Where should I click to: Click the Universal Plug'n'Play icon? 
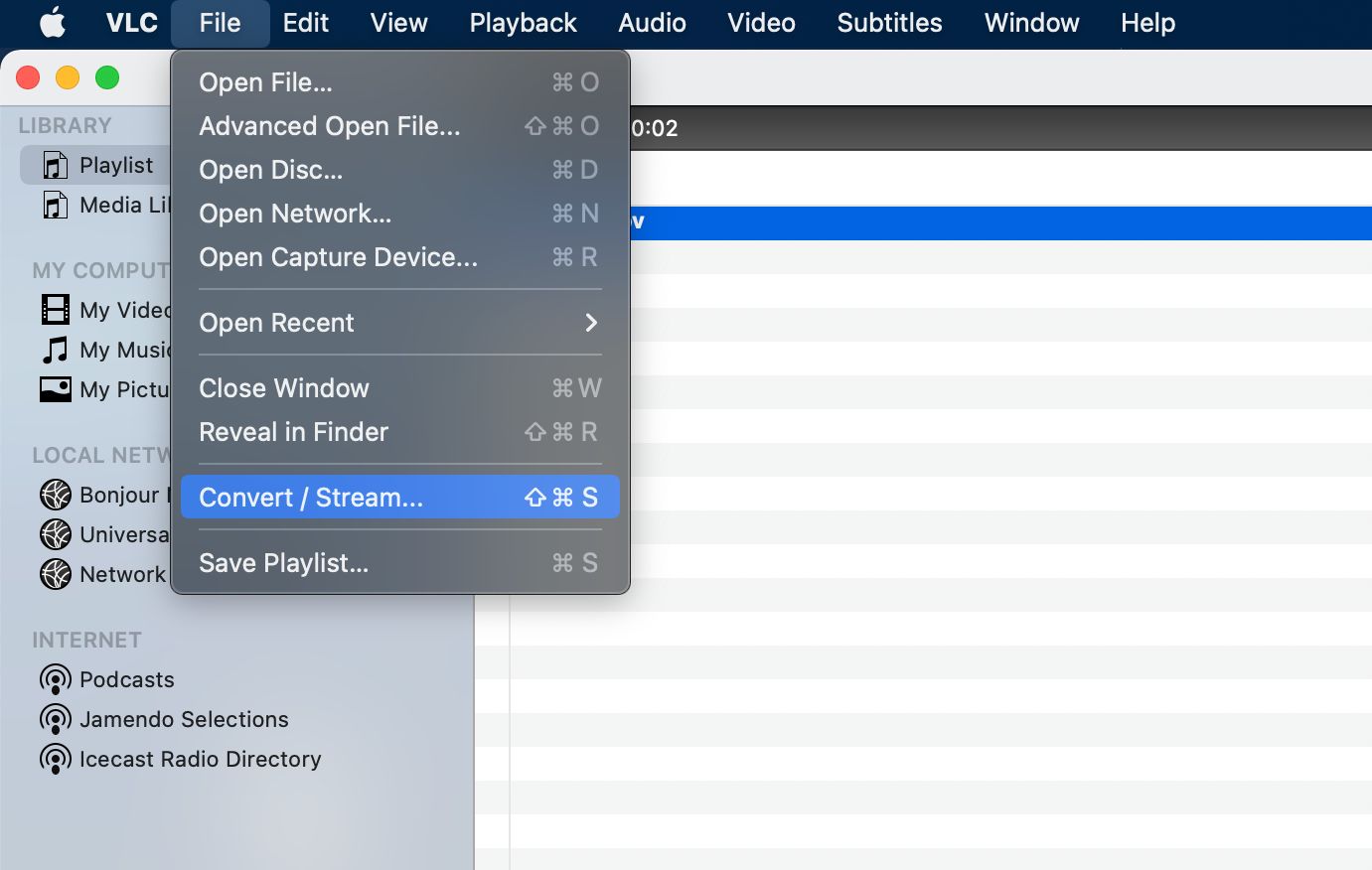pos(56,534)
